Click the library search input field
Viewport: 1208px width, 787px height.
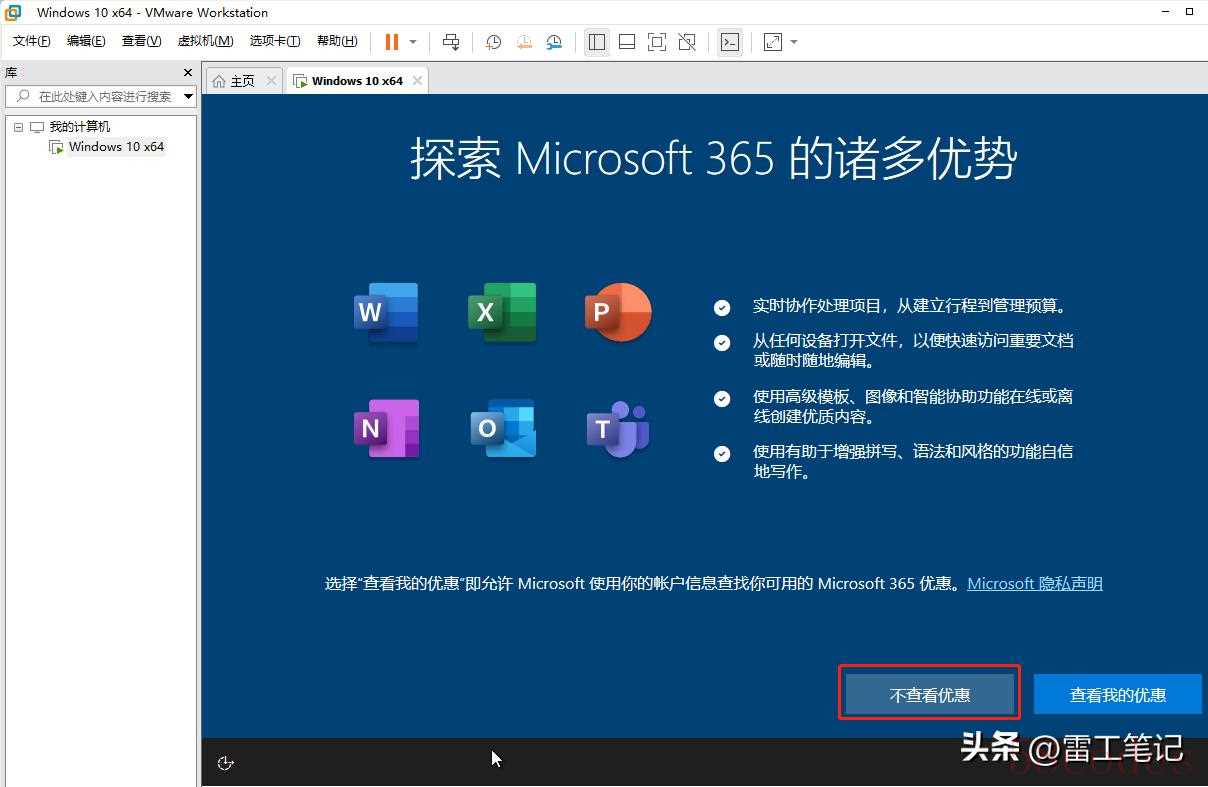point(100,97)
